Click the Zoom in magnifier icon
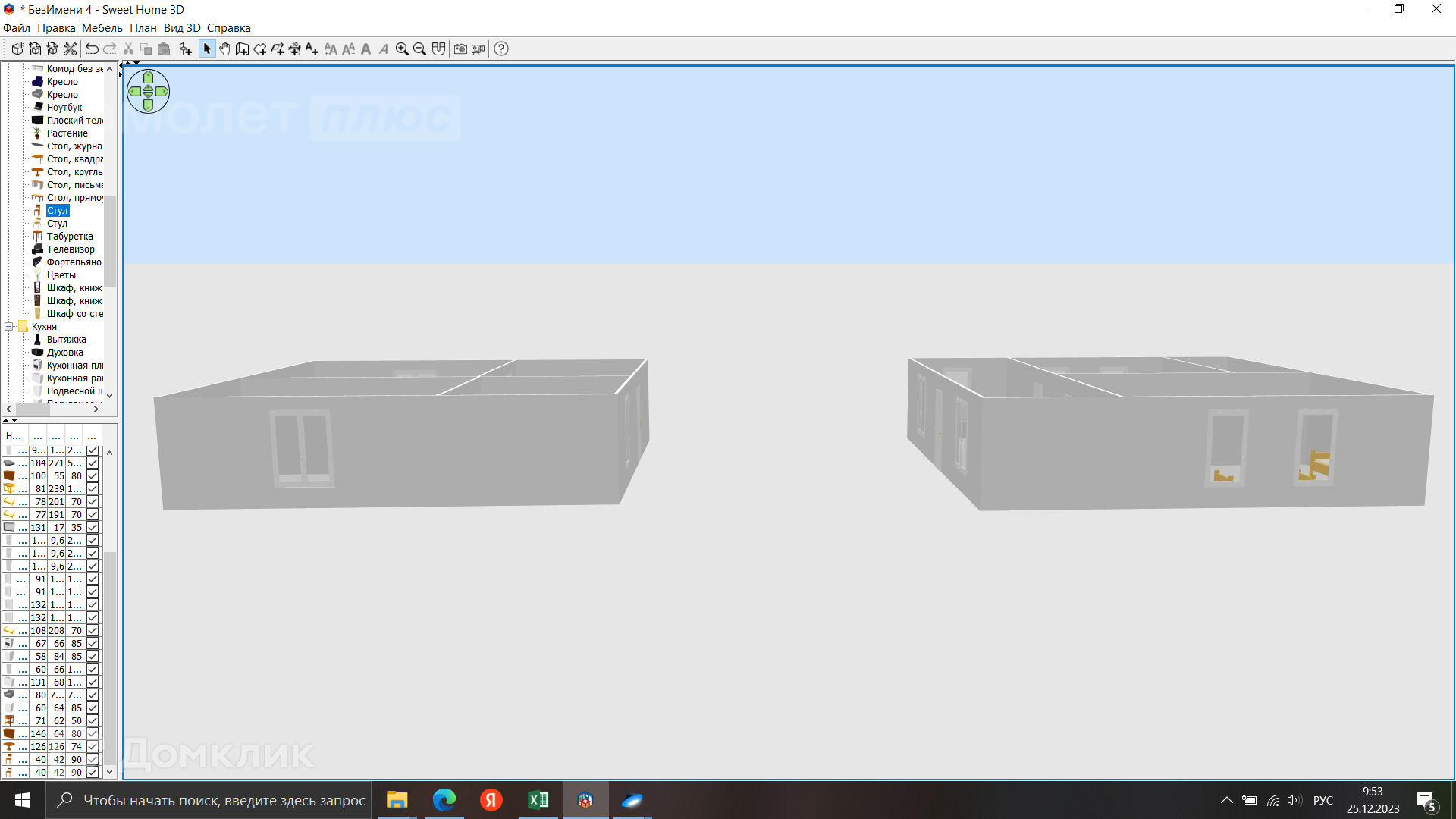This screenshot has height=819, width=1456. [402, 49]
